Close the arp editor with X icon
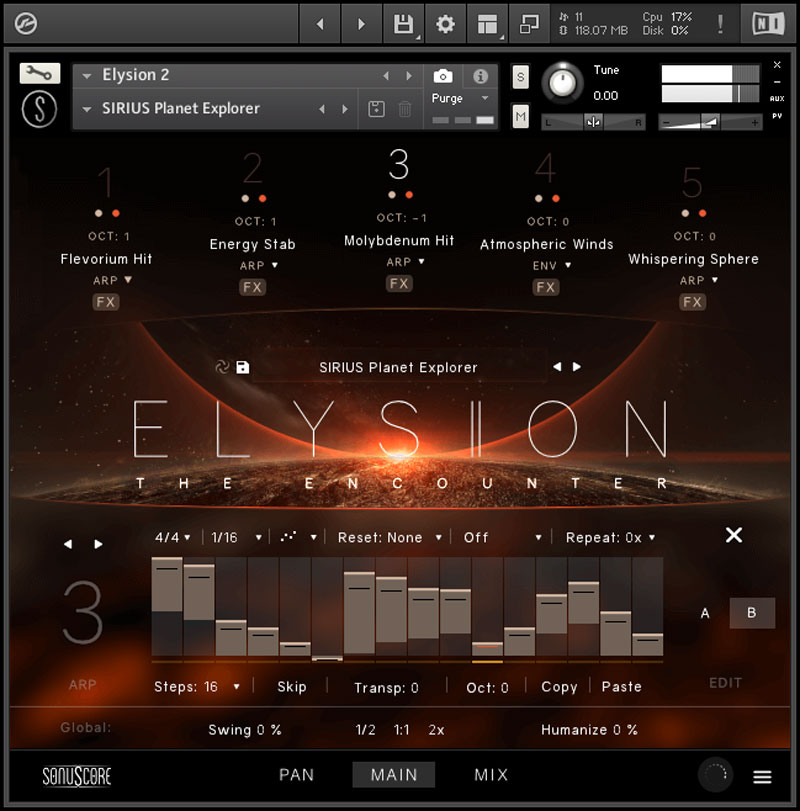This screenshot has height=811, width=800. (x=734, y=535)
